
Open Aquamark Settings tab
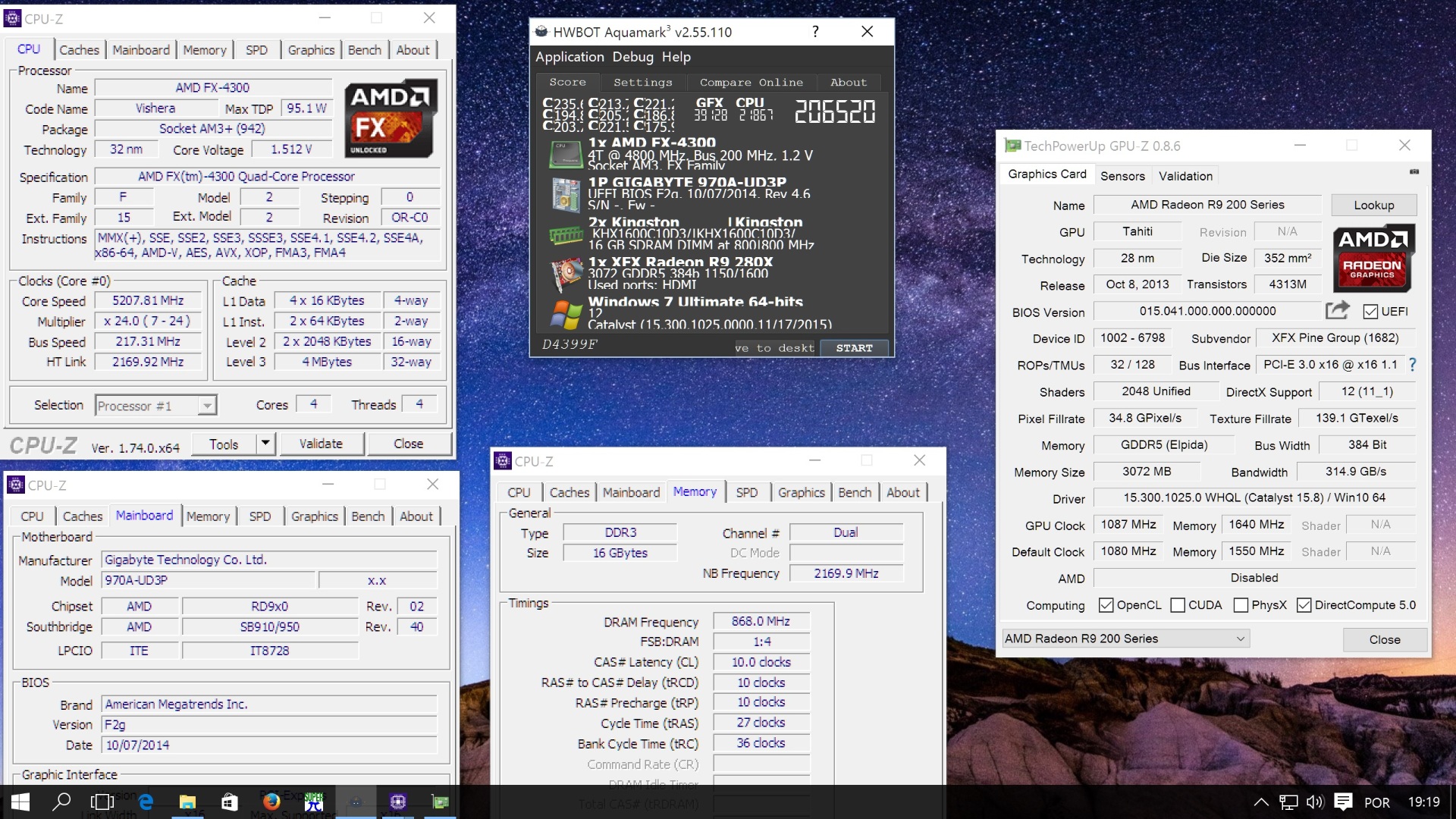pos(642,82)
